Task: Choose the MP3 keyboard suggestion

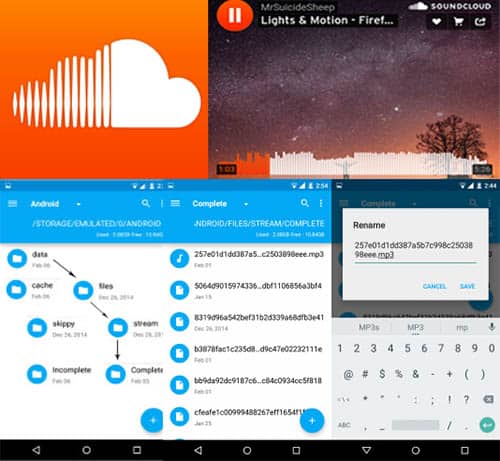Action: [x=415, y=328]
